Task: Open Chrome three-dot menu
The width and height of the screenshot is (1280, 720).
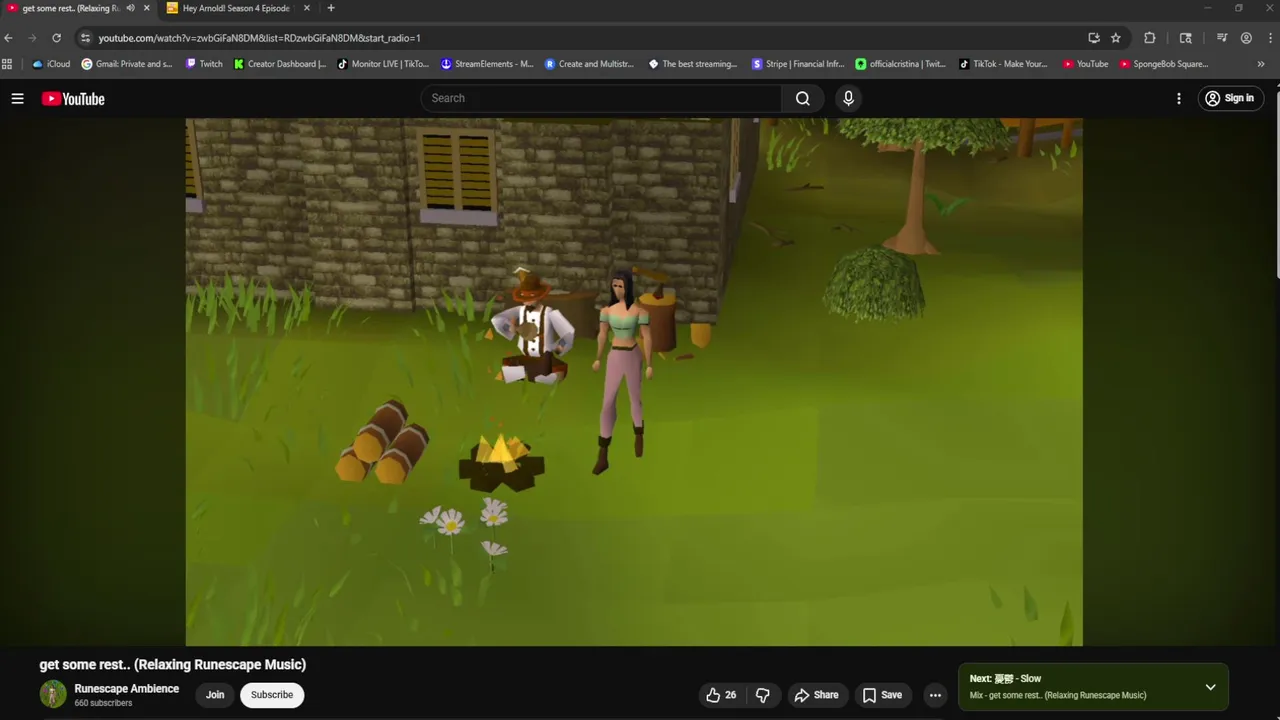Action: [1270, 38]
